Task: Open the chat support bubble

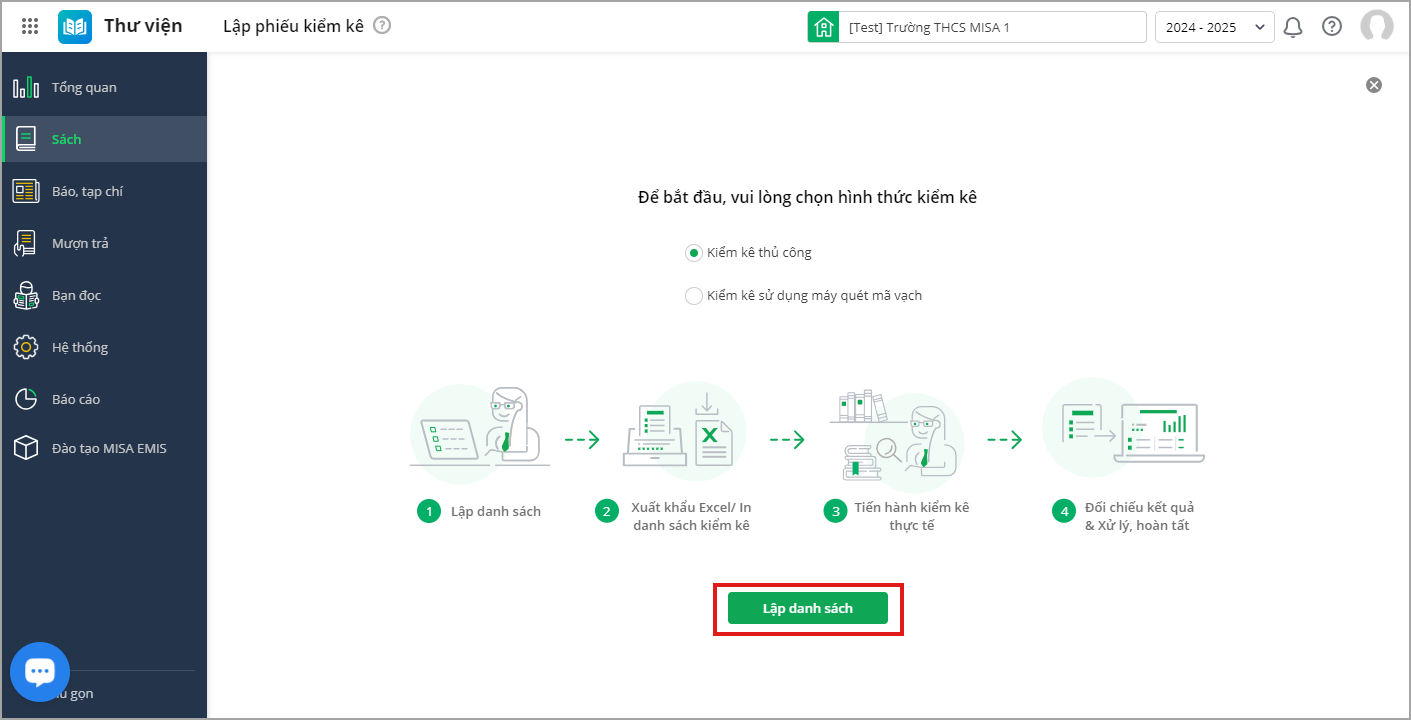Action: 40,672
